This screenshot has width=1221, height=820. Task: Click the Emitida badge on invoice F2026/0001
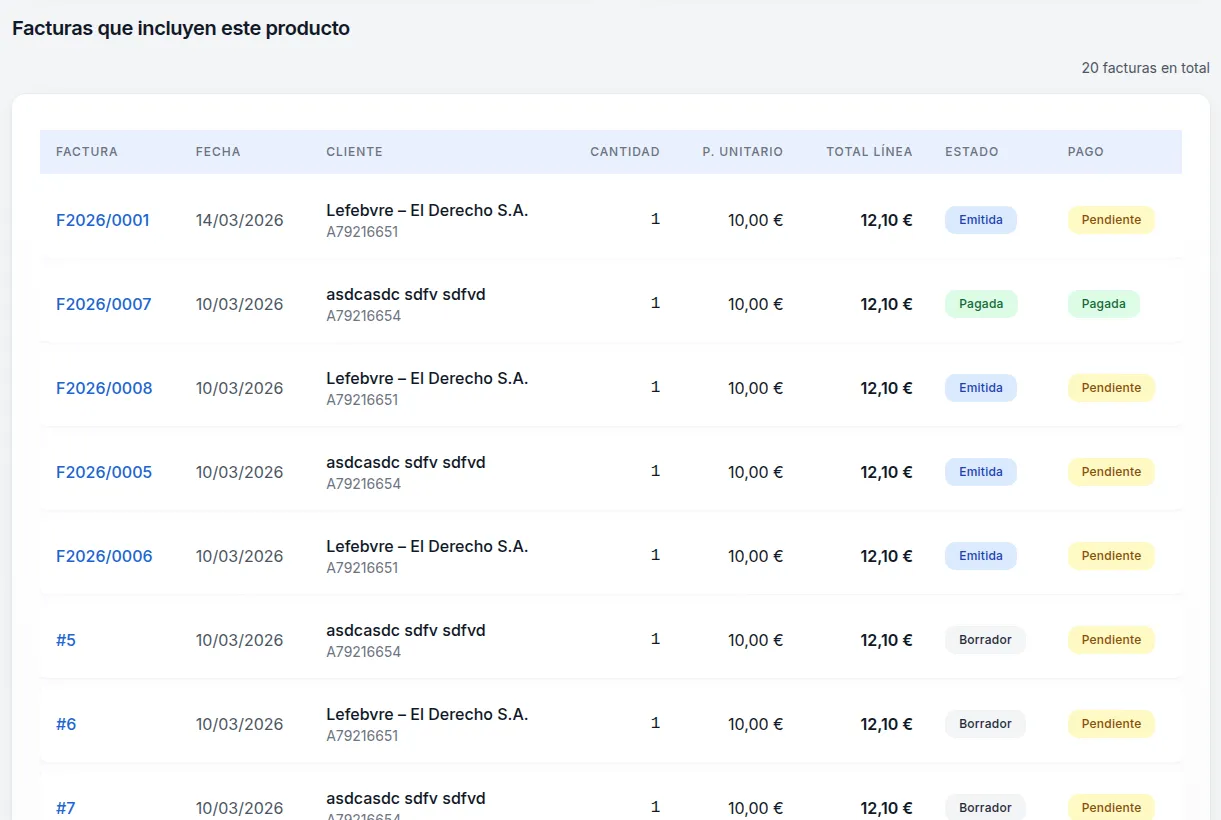click(981, 220)
